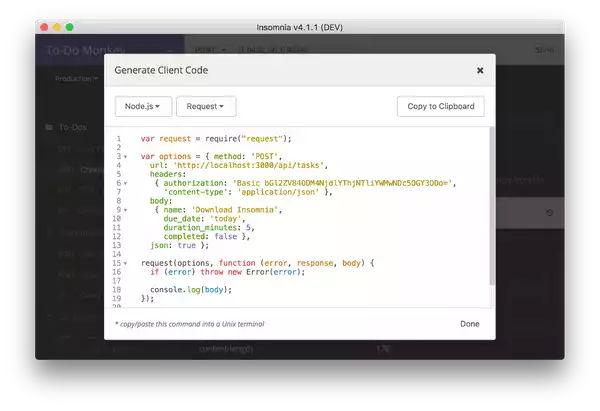Collapse code fold at line 15

point(125,263)
